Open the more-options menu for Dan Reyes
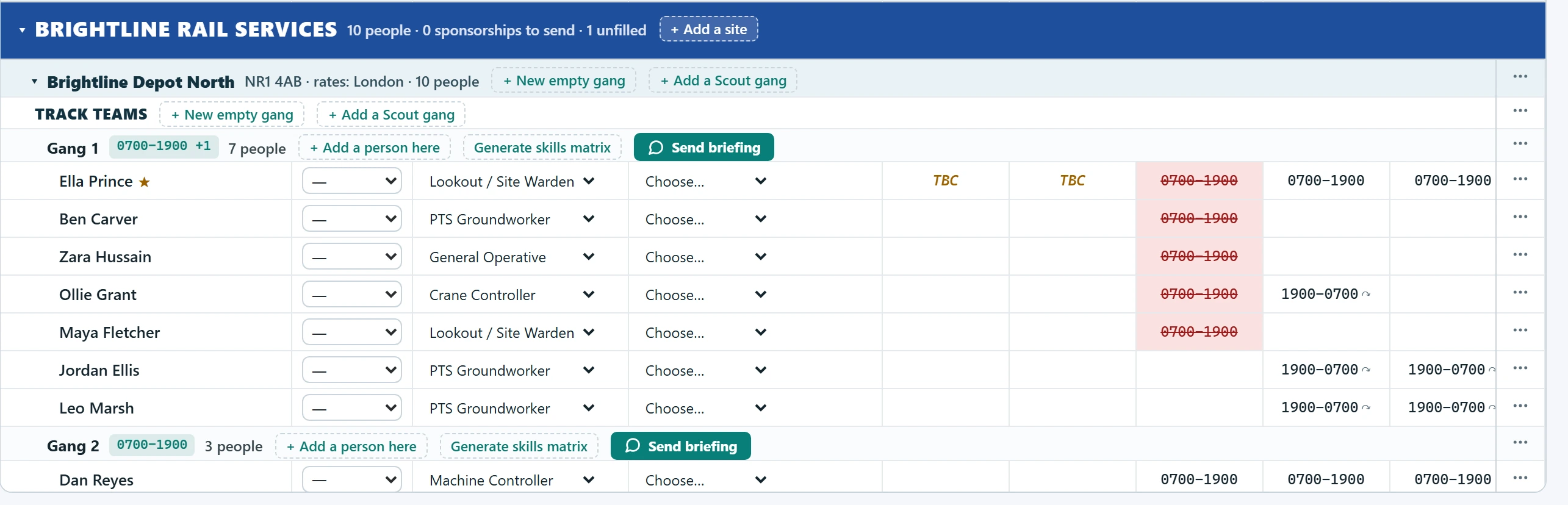Image resolution: width=1568 pixels, height=505 pixels. tap(1520, 478)
